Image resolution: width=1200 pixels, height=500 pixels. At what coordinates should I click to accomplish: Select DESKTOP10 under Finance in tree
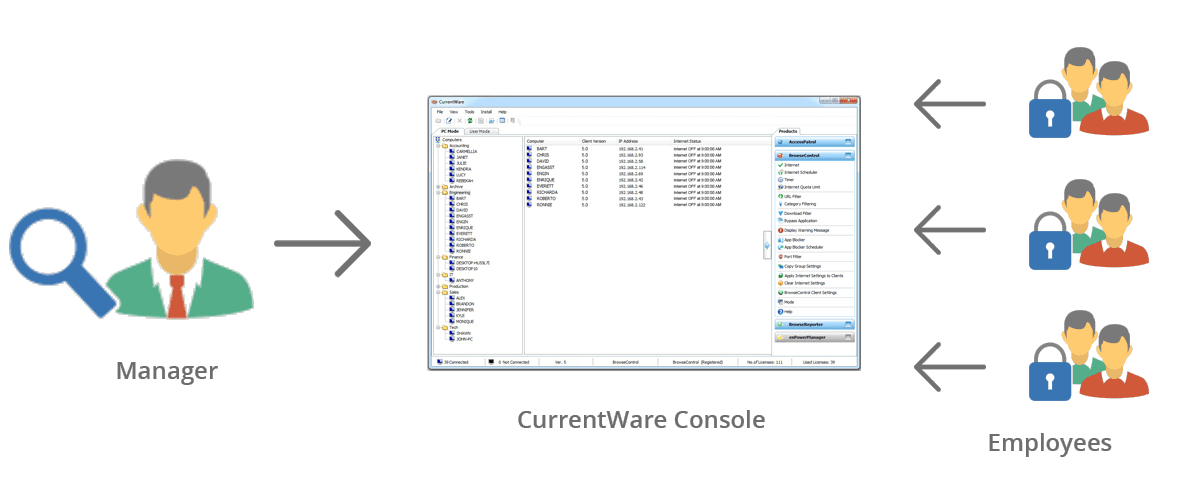tap(465, 269)
